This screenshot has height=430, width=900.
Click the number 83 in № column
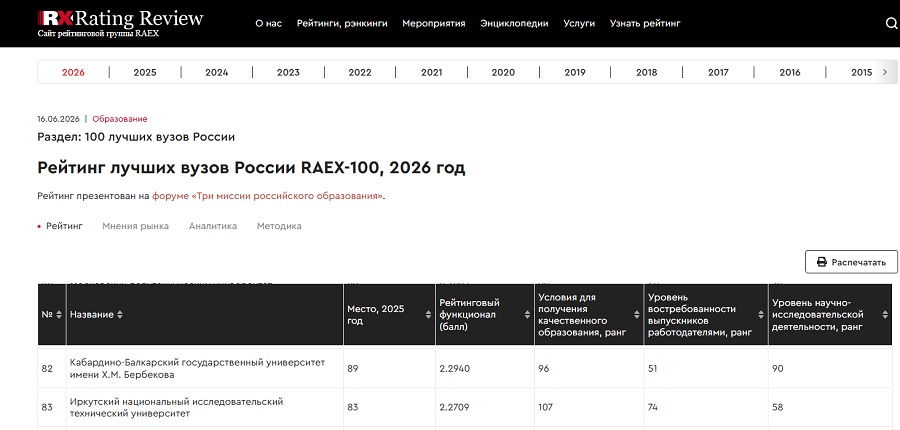coord(47,407)
